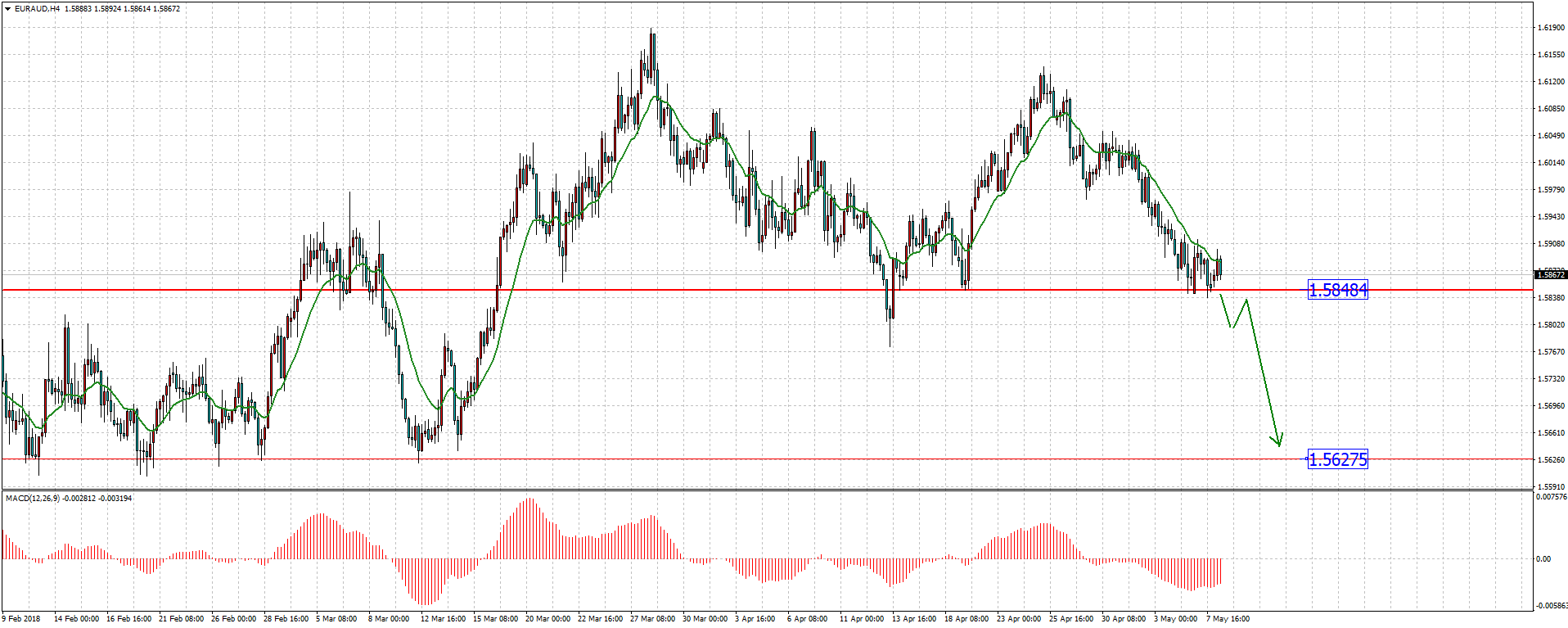The height and width of the screenshot is (628, 1568).
Task: Click the EURAUD,H4 chart title text
Action: [37, 9]
